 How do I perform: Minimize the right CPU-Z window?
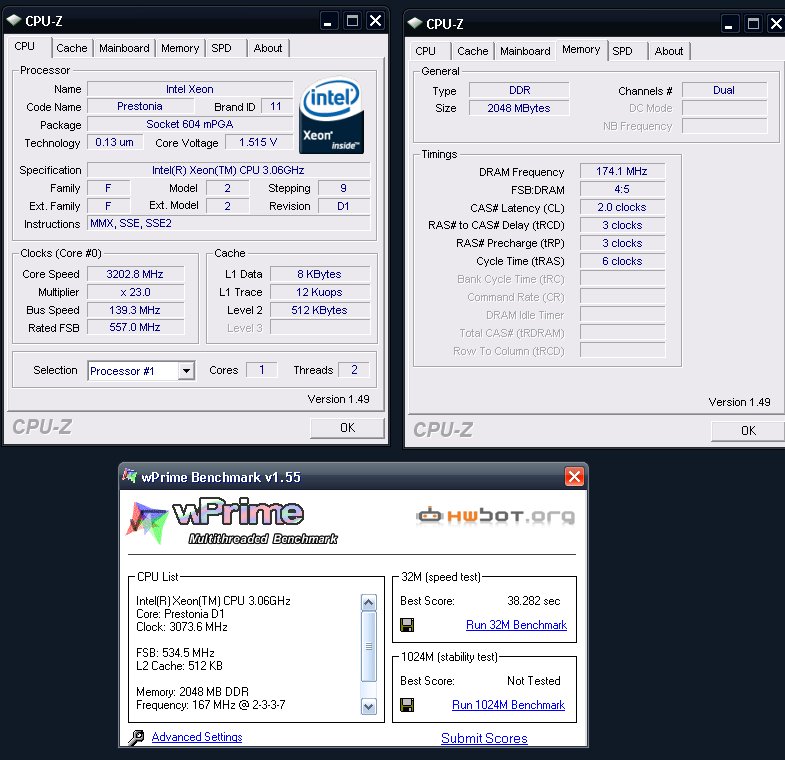[729, 24]
